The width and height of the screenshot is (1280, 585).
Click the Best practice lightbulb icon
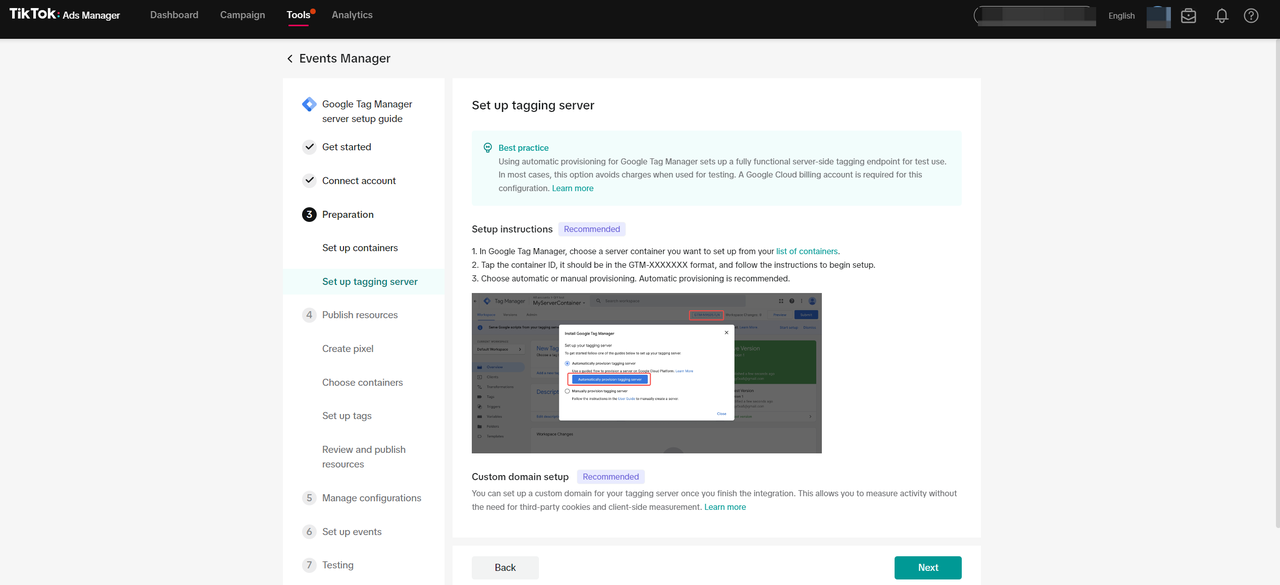pyautogui.click(x=489, y=146)
